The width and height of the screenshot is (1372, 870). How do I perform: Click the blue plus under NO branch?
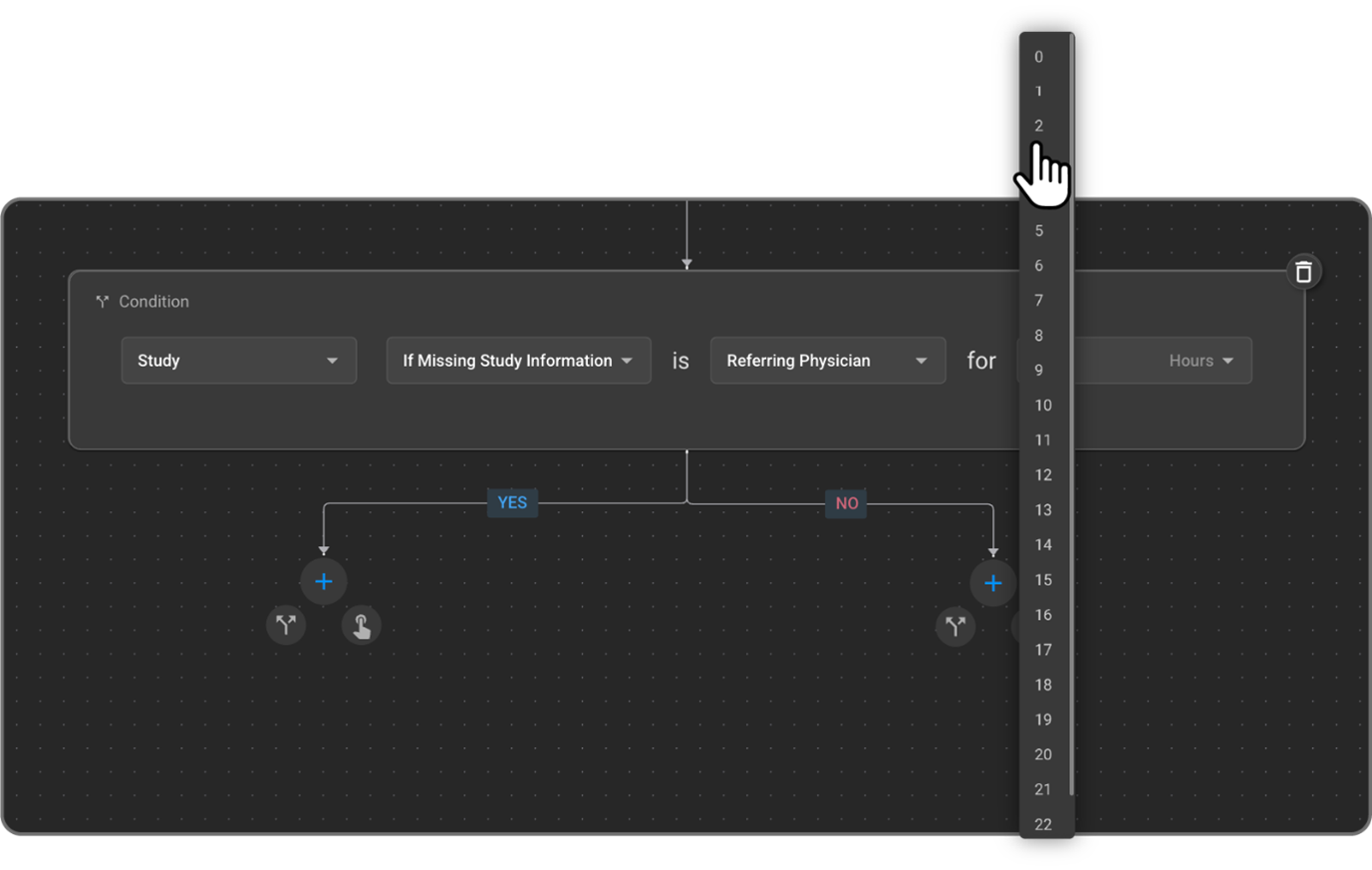point(992,584)
